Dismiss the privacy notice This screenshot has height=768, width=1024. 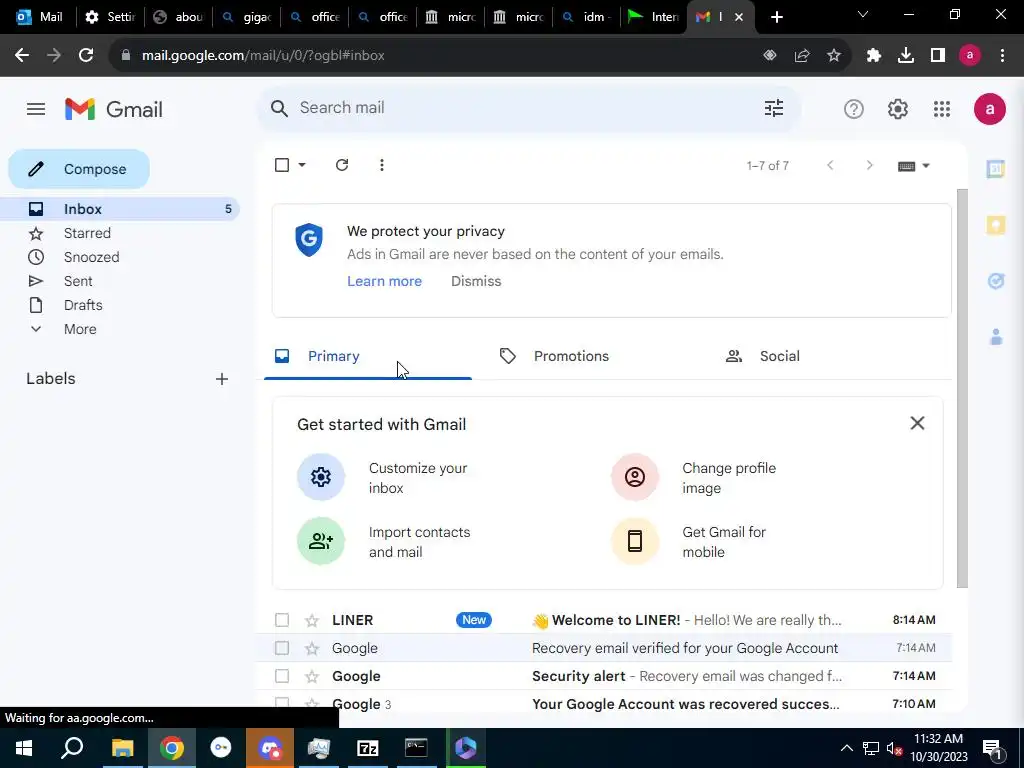(476, 281)
